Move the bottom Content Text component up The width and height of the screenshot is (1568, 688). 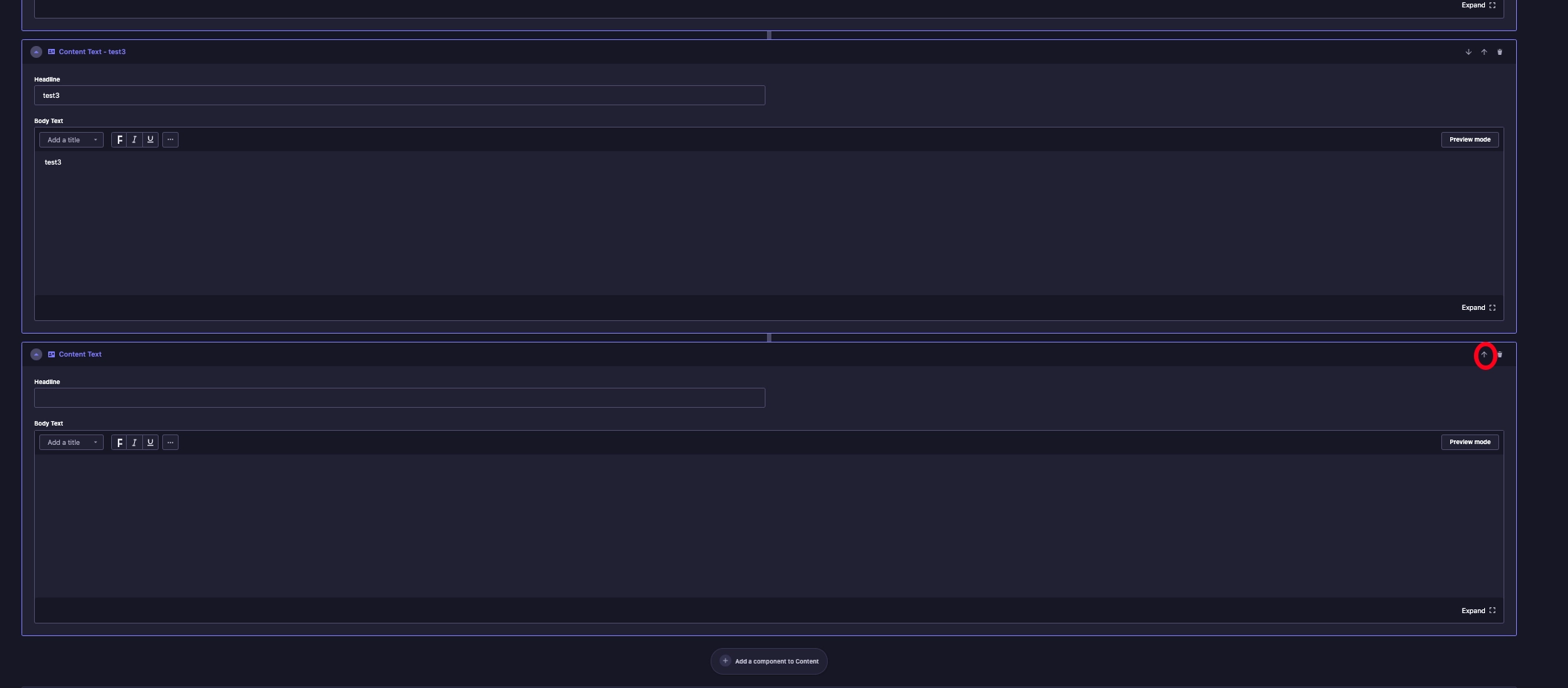point(1485,355)
